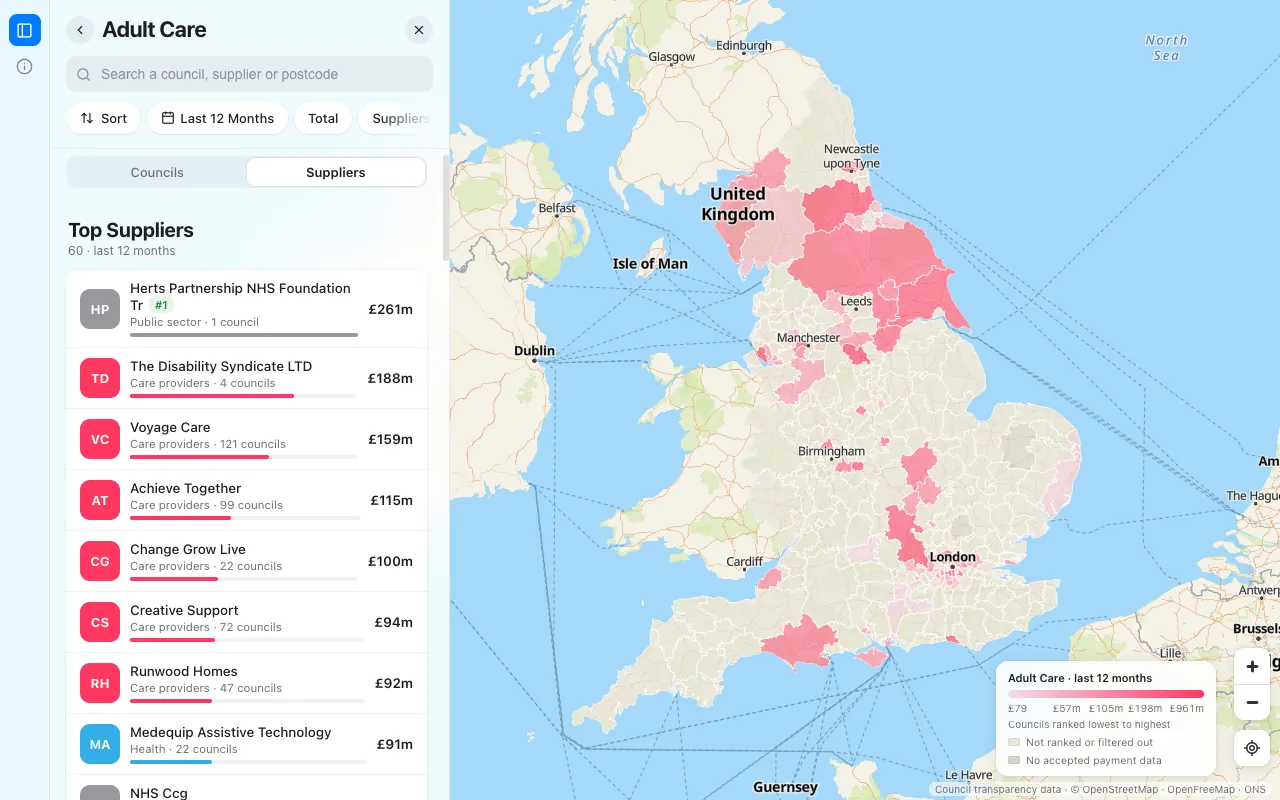Open Medequip Assistive Technology supplier row
The width and height of the screenshot is (1280, 800).
coord(247,744)
